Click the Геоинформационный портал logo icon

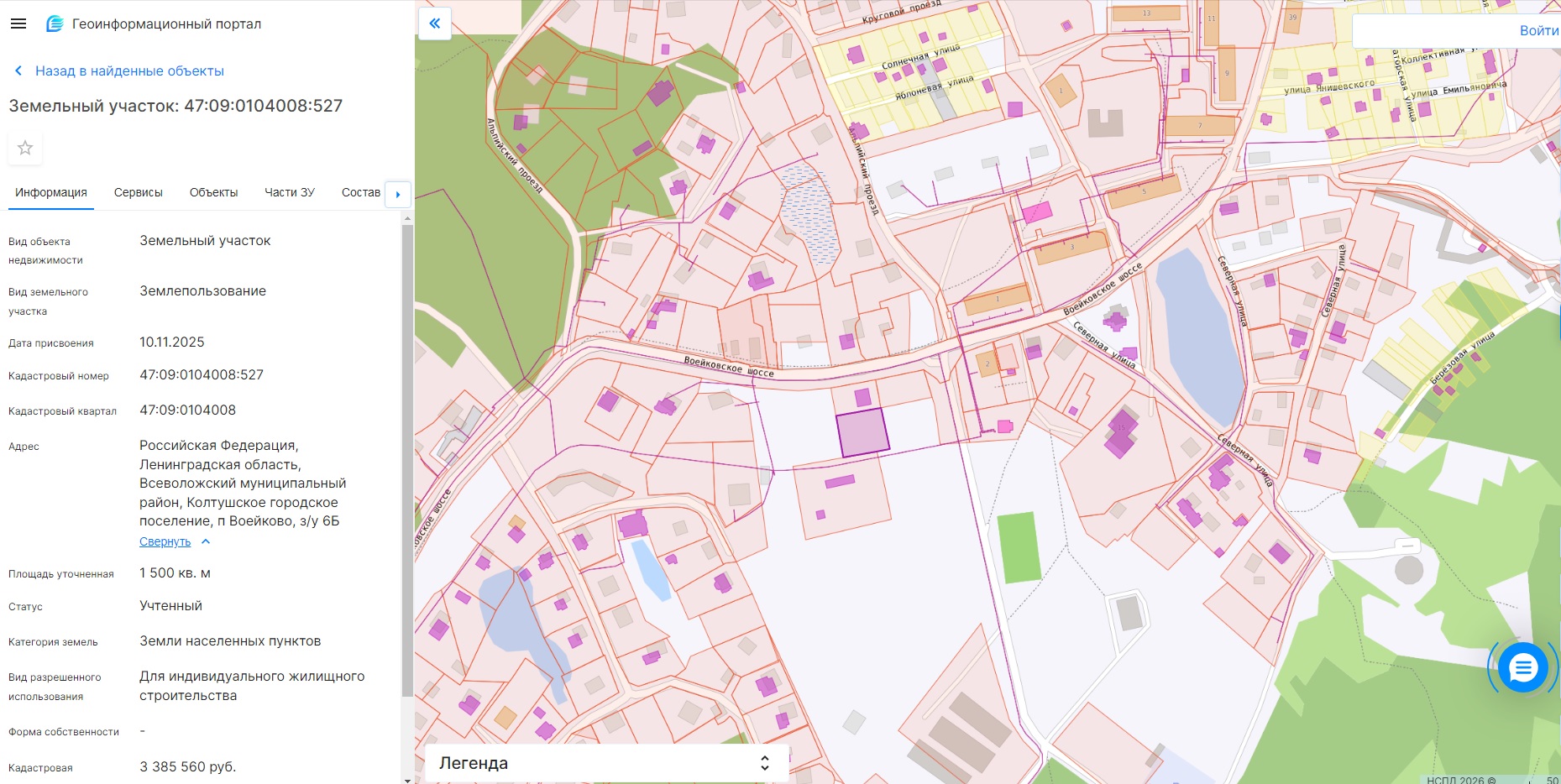coord(55,24)
